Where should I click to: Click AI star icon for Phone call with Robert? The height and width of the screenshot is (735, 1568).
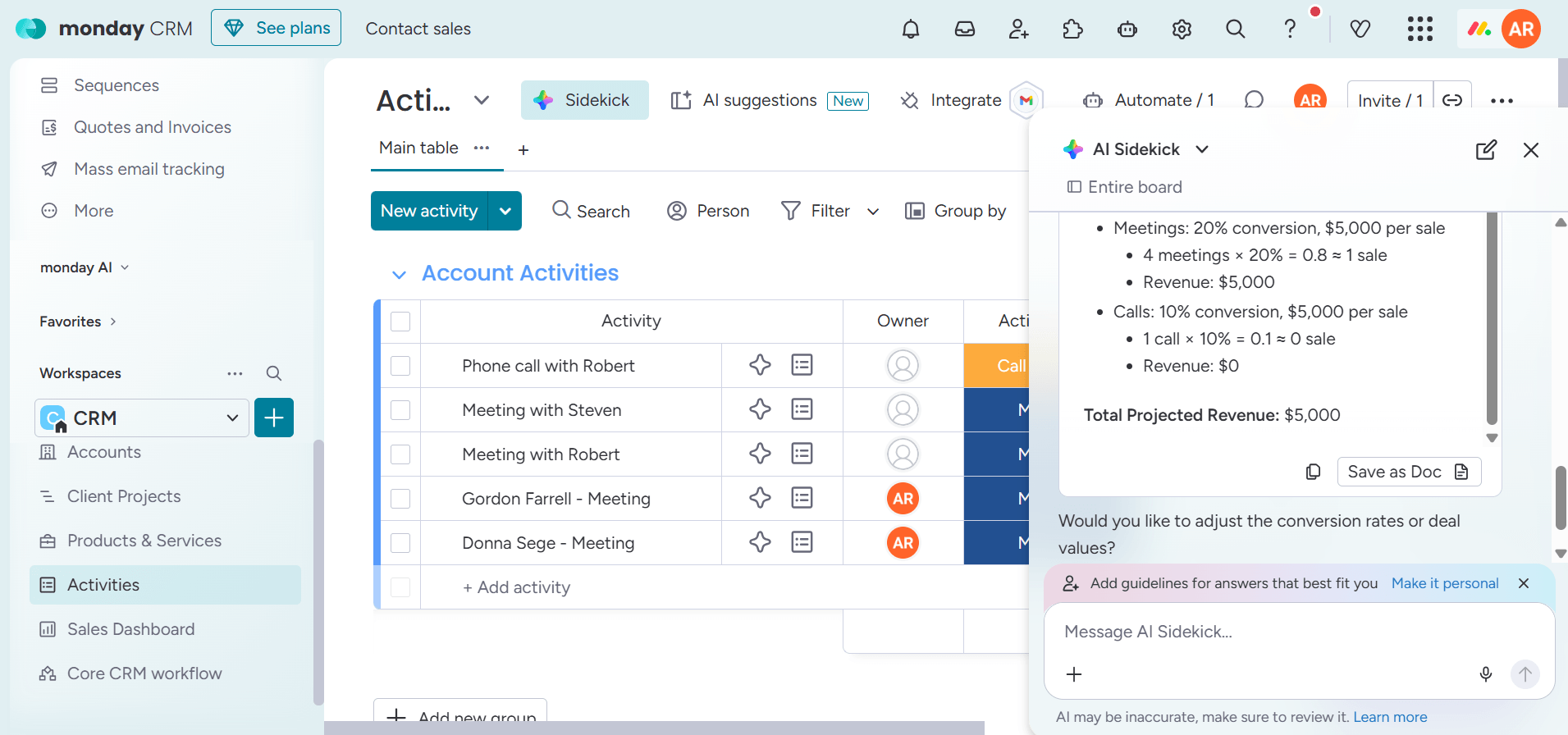[x=760, y=365]
